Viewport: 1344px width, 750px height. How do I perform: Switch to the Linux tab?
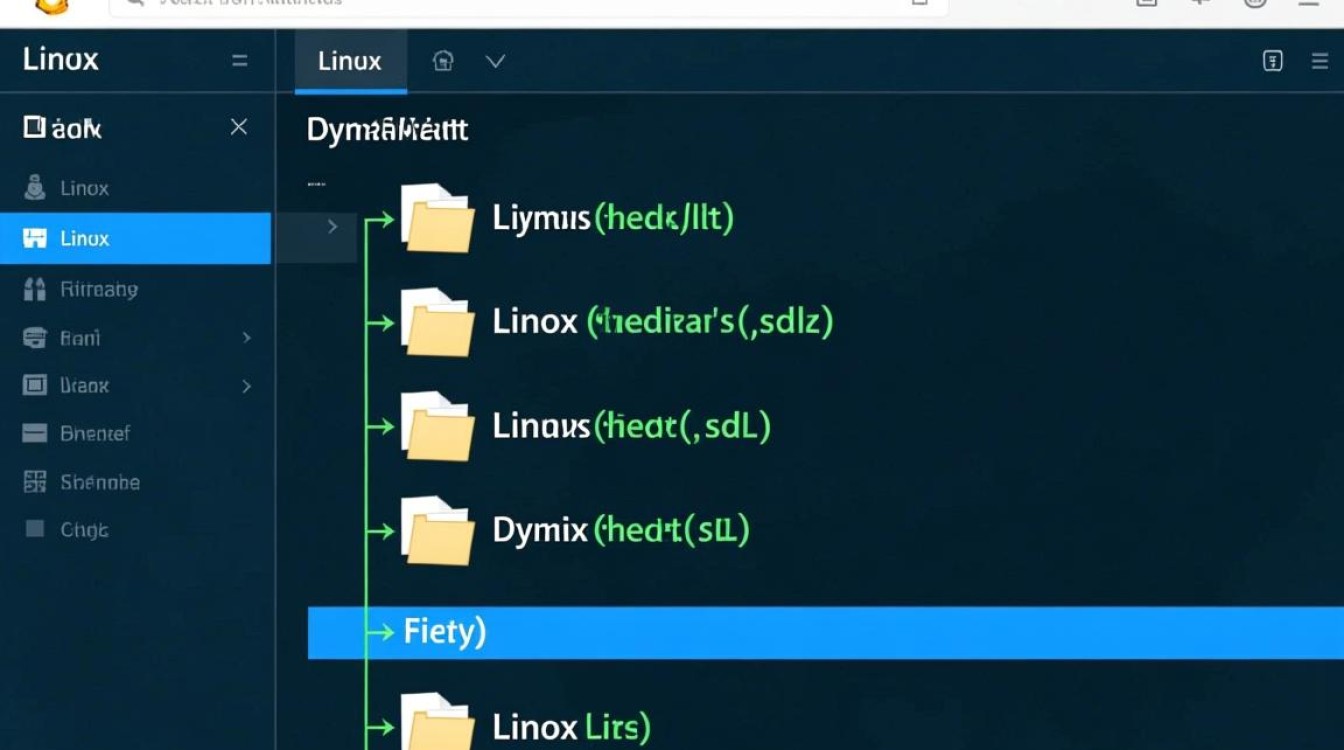tap(349, 61)
